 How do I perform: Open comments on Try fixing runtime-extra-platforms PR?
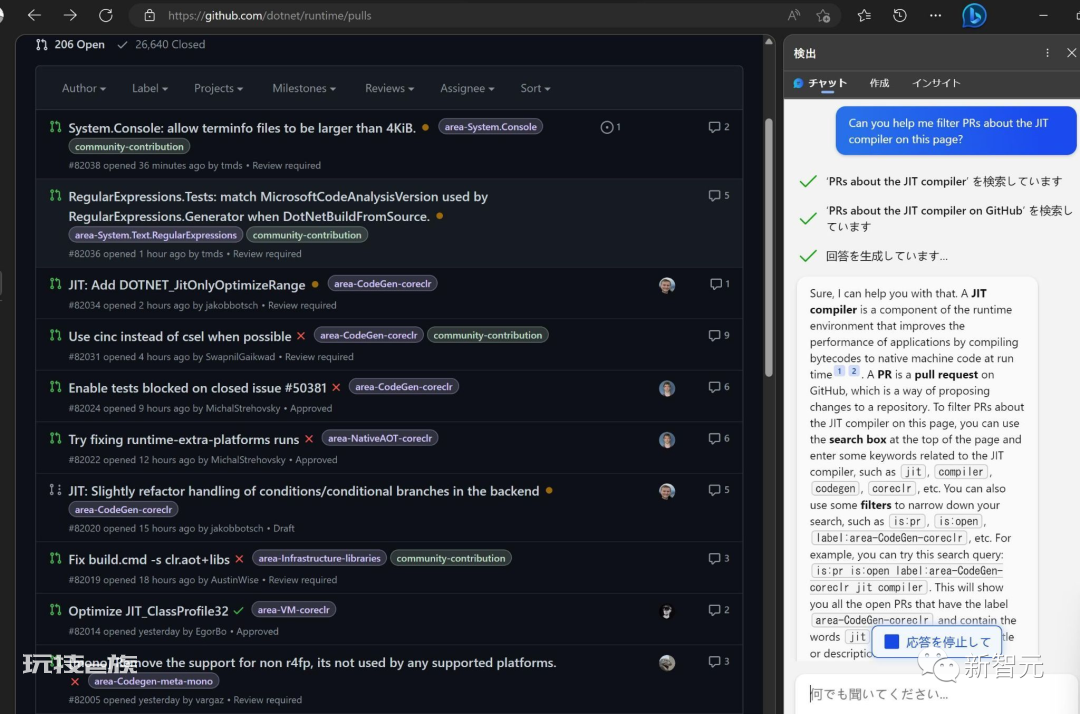(718, 439)
